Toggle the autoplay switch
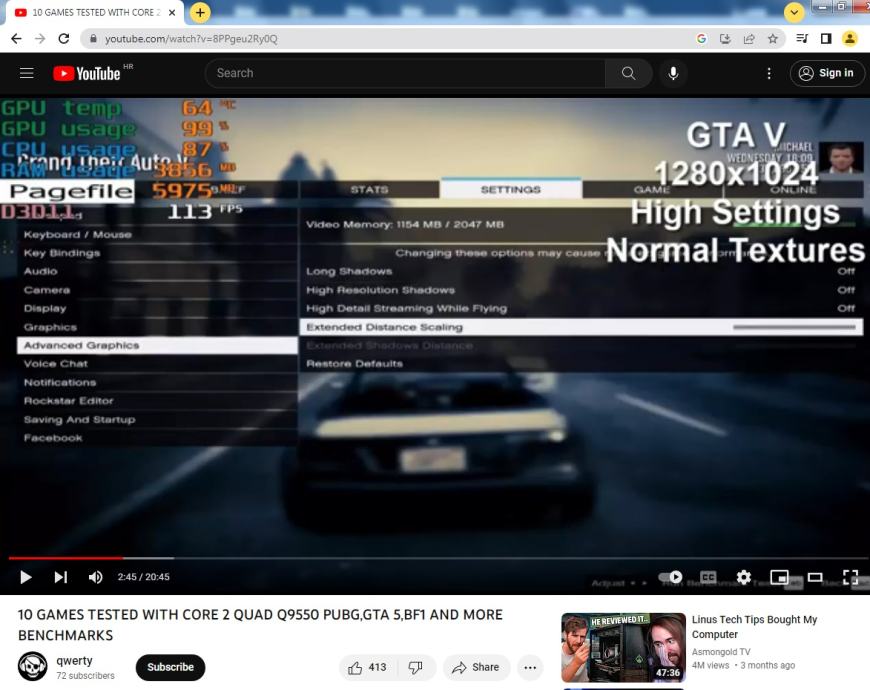Viewport: 870px width, 690px height. coord(671,577)
